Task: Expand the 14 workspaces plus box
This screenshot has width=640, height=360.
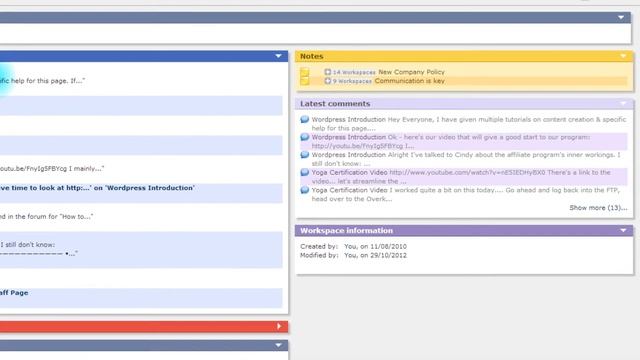Action: [x=327, y=72]
